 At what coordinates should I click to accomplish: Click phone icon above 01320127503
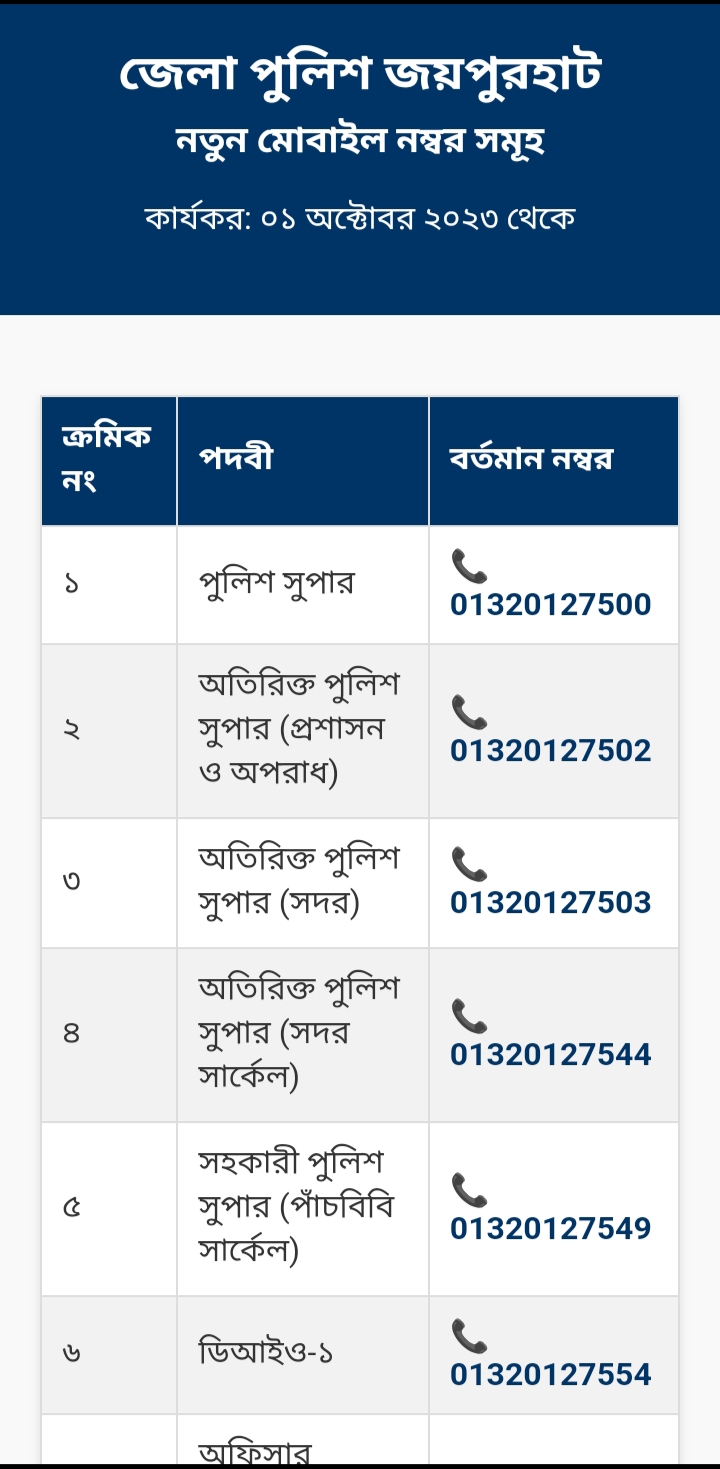[469, 865]
